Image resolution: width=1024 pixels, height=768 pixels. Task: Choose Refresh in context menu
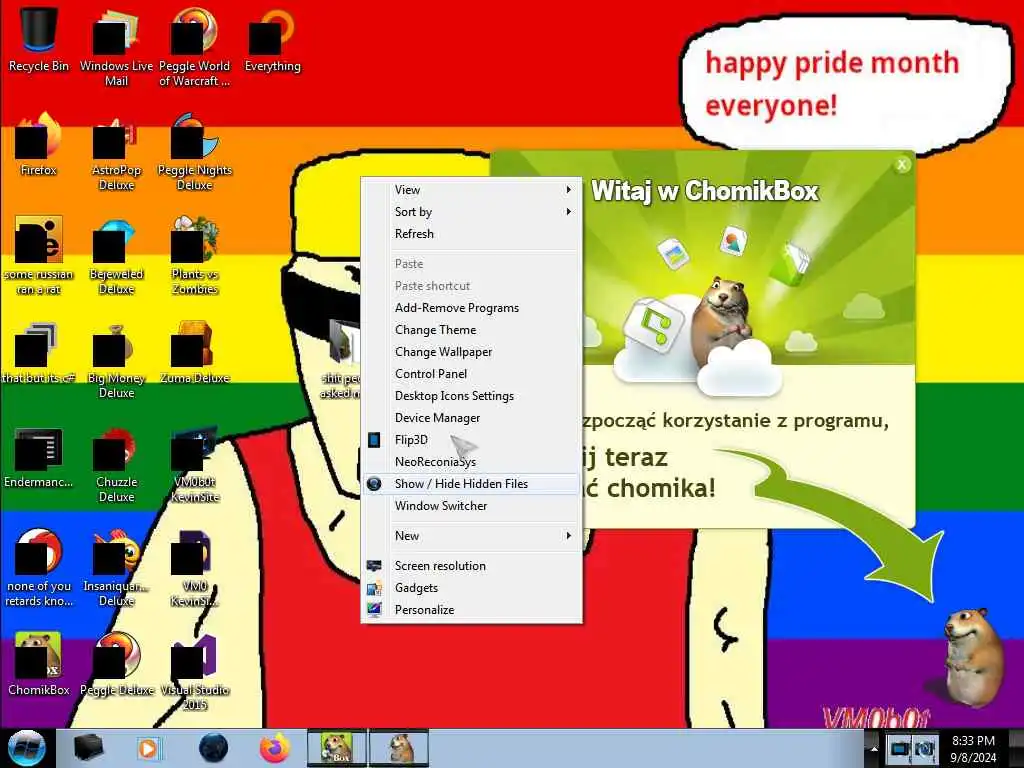pyautogui.click(x=471, y=234)
